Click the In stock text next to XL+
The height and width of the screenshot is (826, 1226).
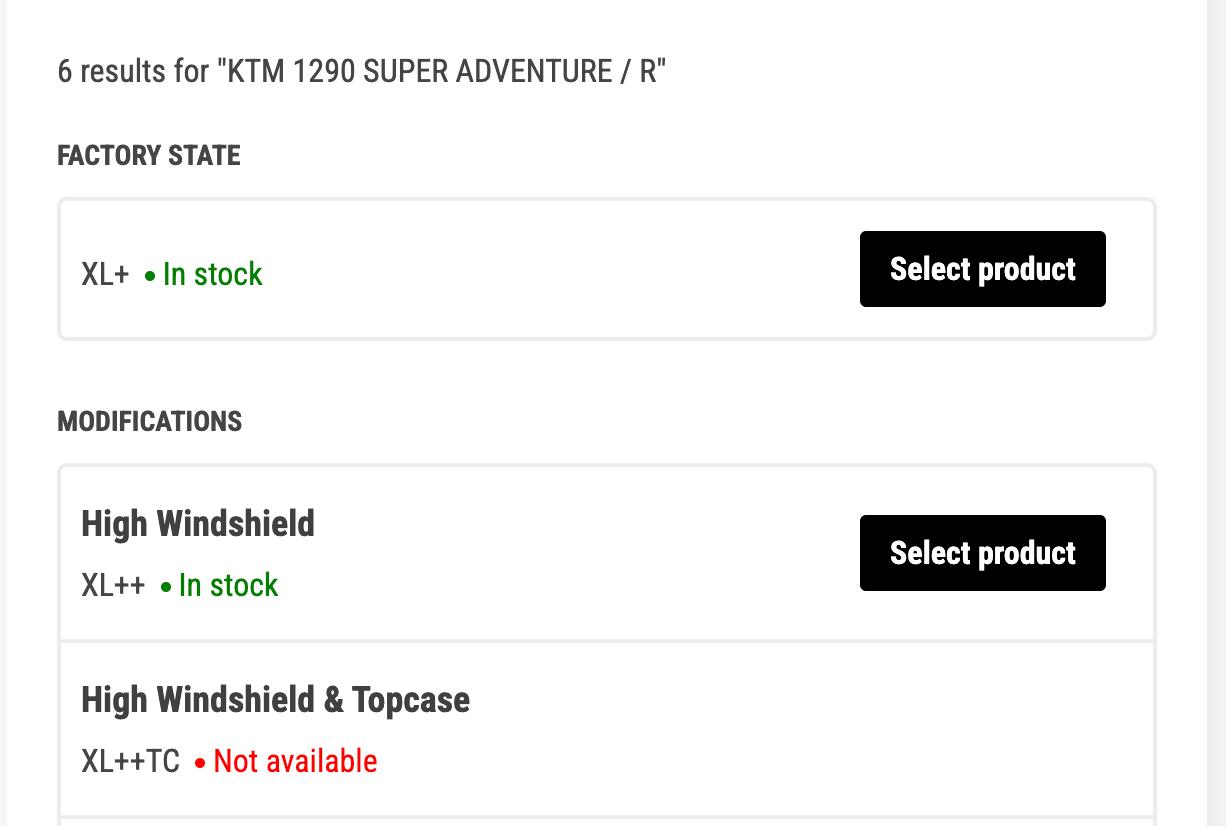212,274
